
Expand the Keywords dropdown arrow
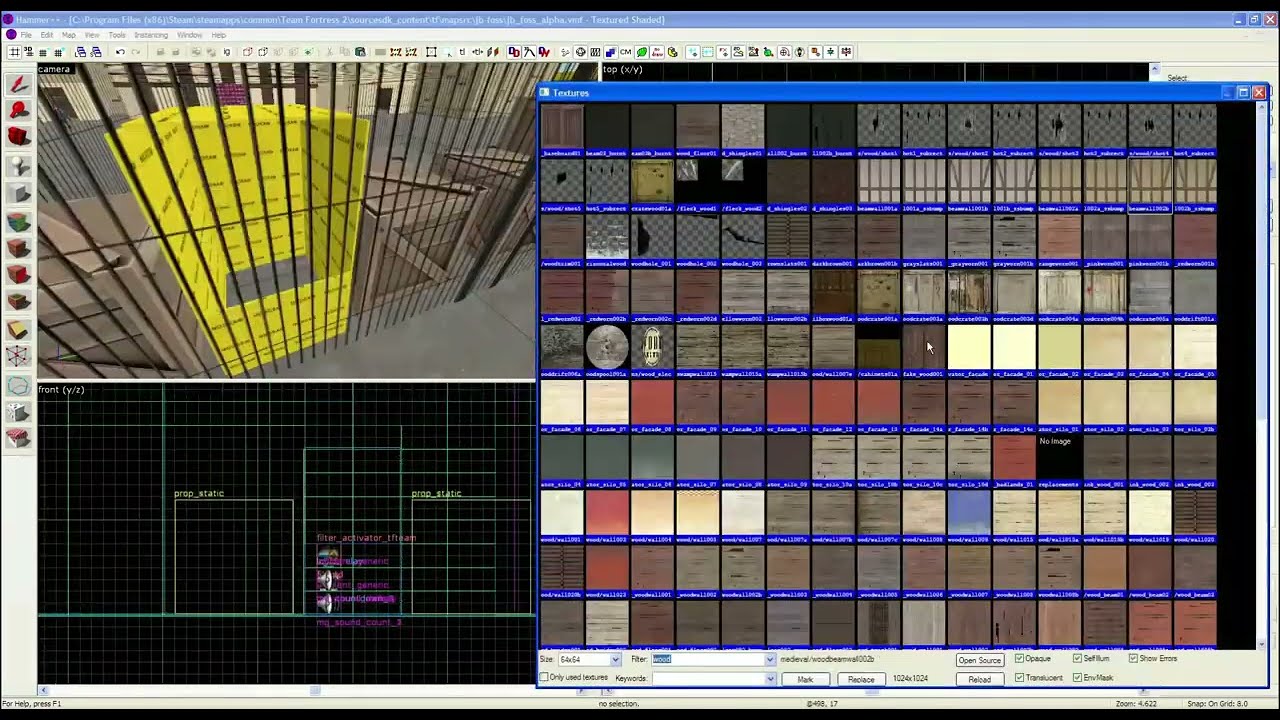(770, 679)
